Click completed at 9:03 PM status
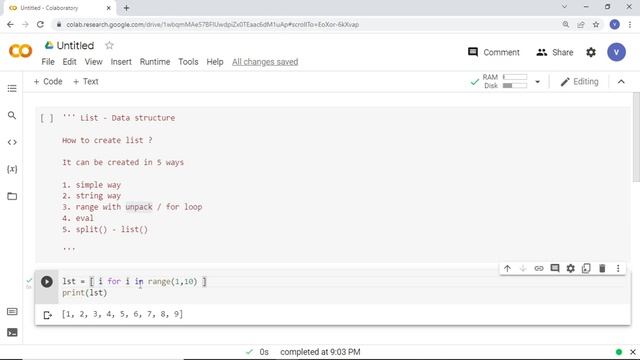640x360 pixels. [x=320, y=352]
